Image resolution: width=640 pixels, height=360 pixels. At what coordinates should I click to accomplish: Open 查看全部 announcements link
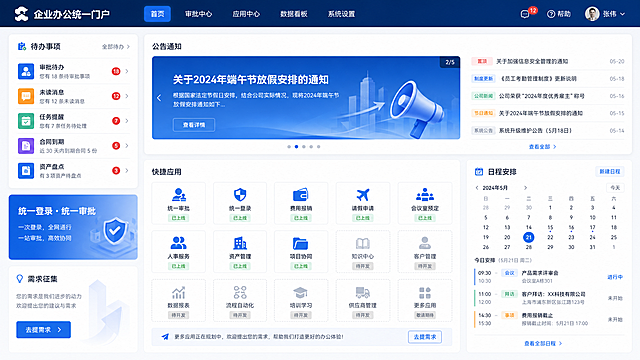pyautogui.click(x=542, y=147)
